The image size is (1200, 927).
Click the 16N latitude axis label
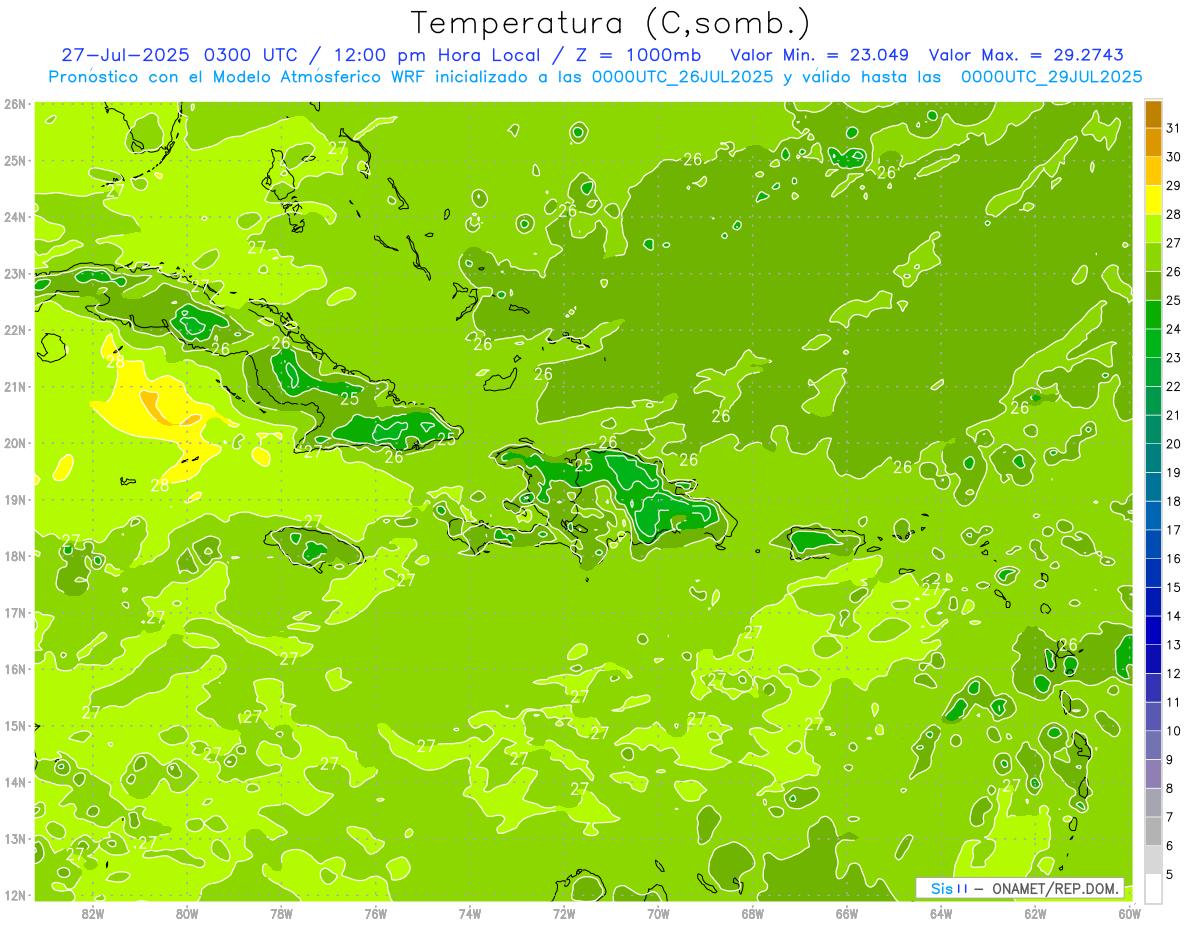point(14,669)
